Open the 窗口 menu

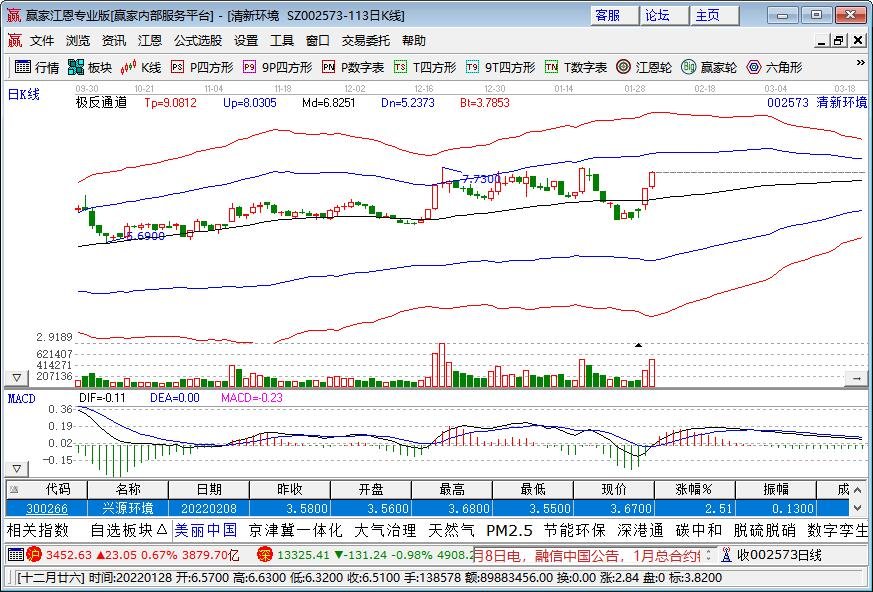pos(318,41)
